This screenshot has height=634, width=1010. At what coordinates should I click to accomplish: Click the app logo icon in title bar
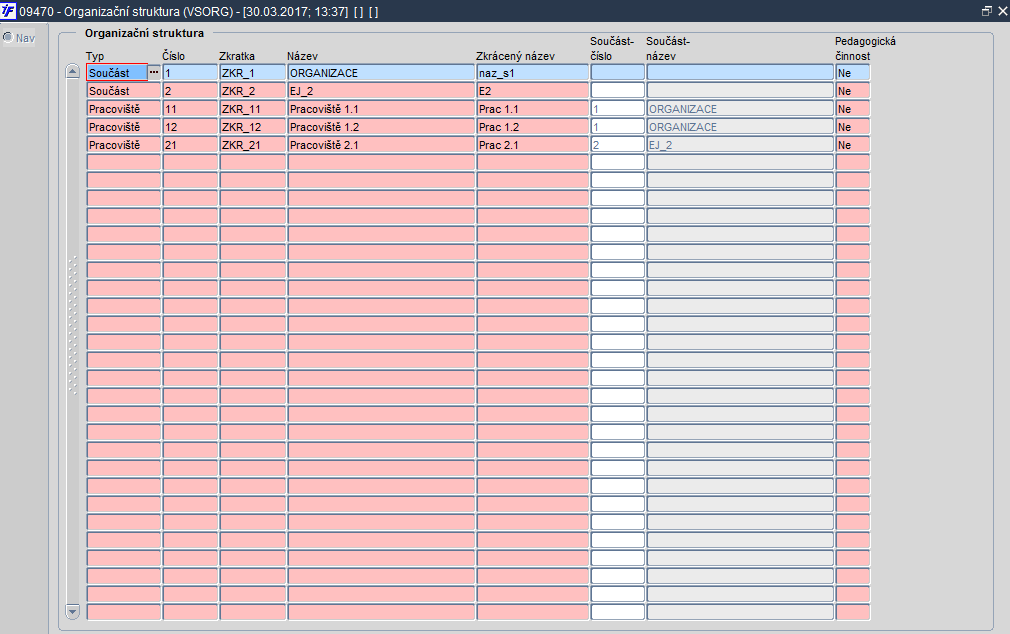tap(8, 11)
